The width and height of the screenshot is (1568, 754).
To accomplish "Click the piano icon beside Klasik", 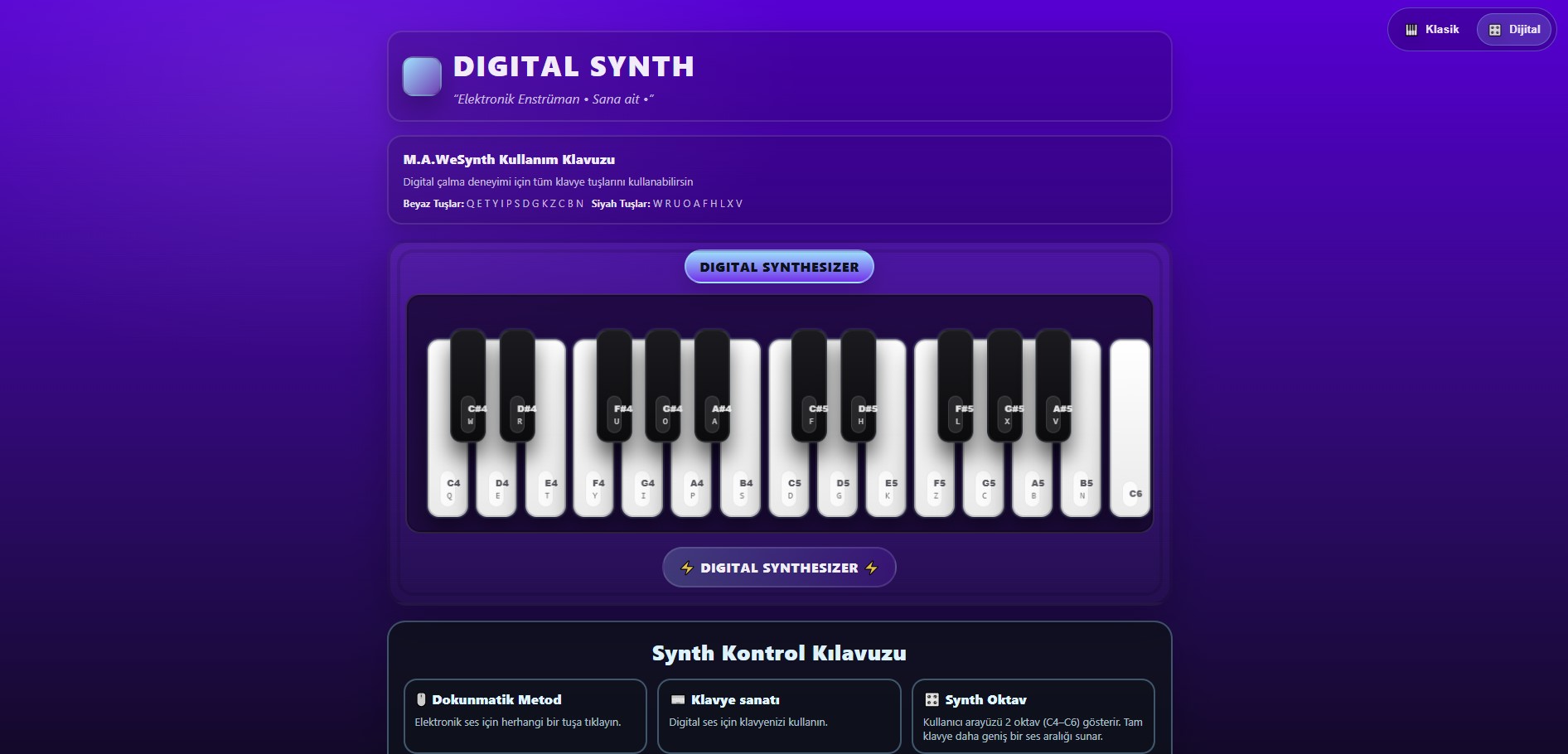I will (x=1412, y=29).
